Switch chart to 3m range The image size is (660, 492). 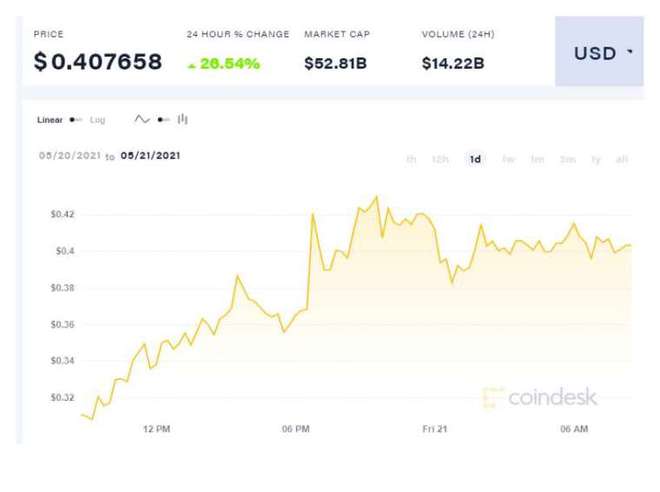(567, 160)
